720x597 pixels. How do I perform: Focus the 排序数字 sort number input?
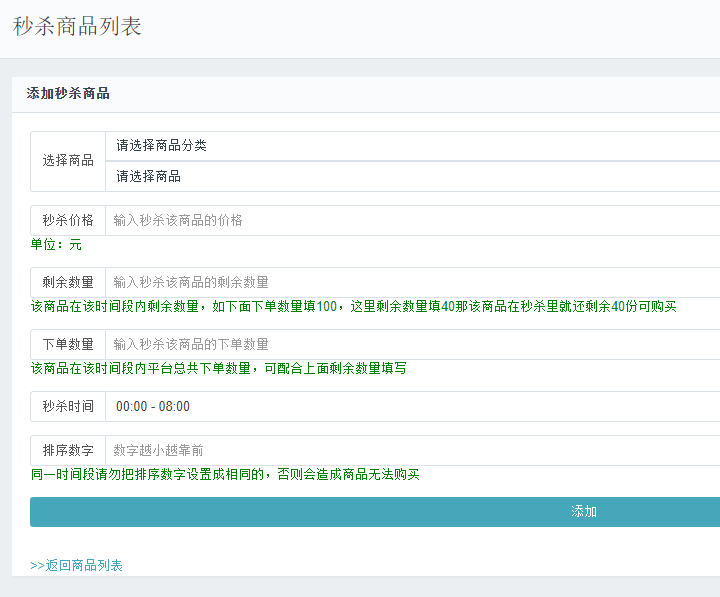coord(412,450)
